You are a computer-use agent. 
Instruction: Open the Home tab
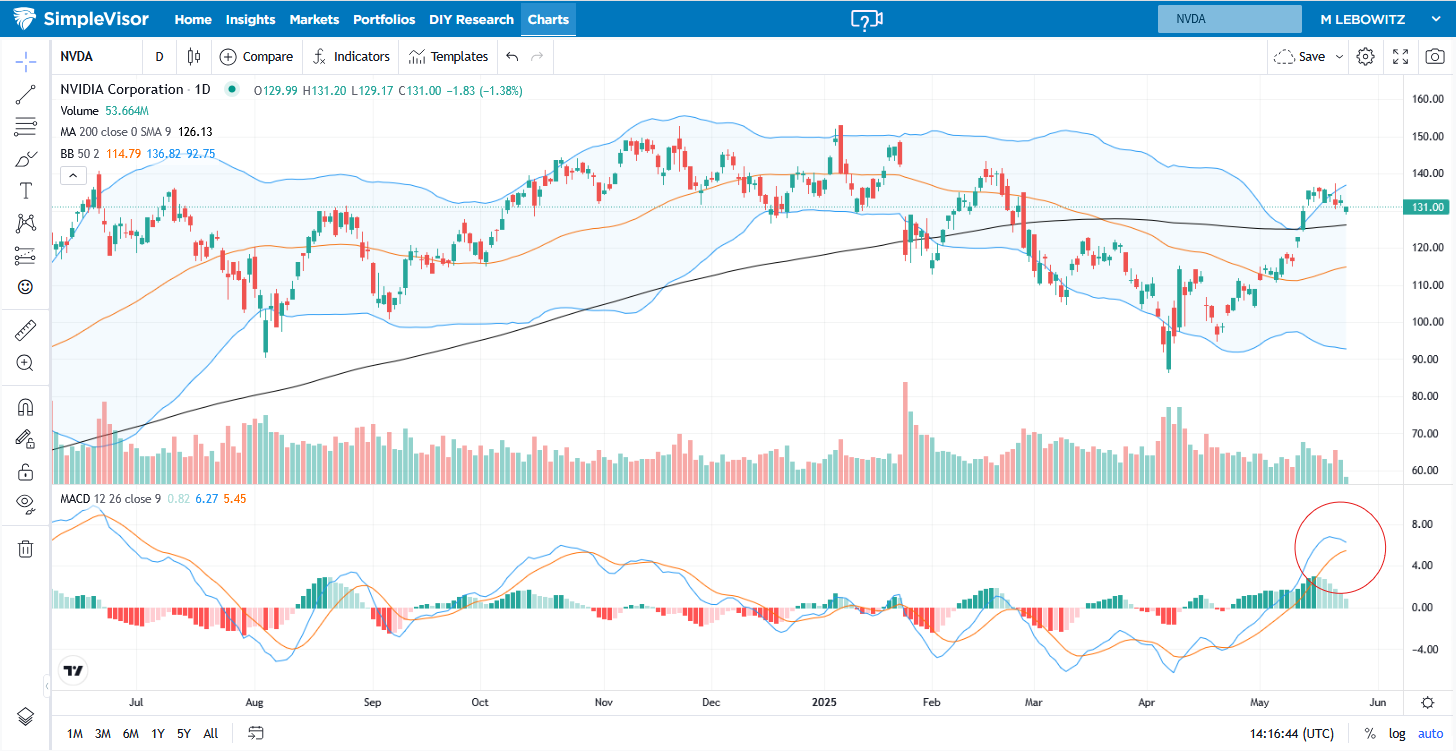pyautogui.click(x=193, y=19)
